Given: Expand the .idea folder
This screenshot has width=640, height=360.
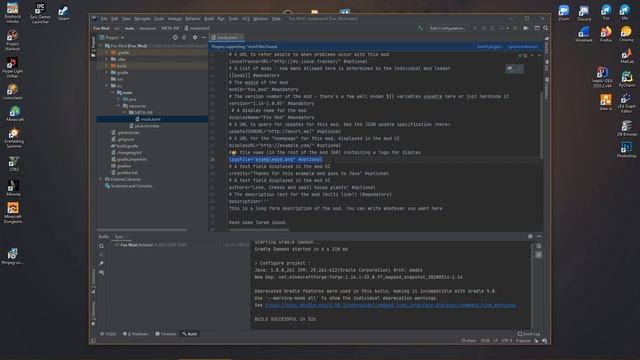Looking at the screenshot, I should pos(107,59).
